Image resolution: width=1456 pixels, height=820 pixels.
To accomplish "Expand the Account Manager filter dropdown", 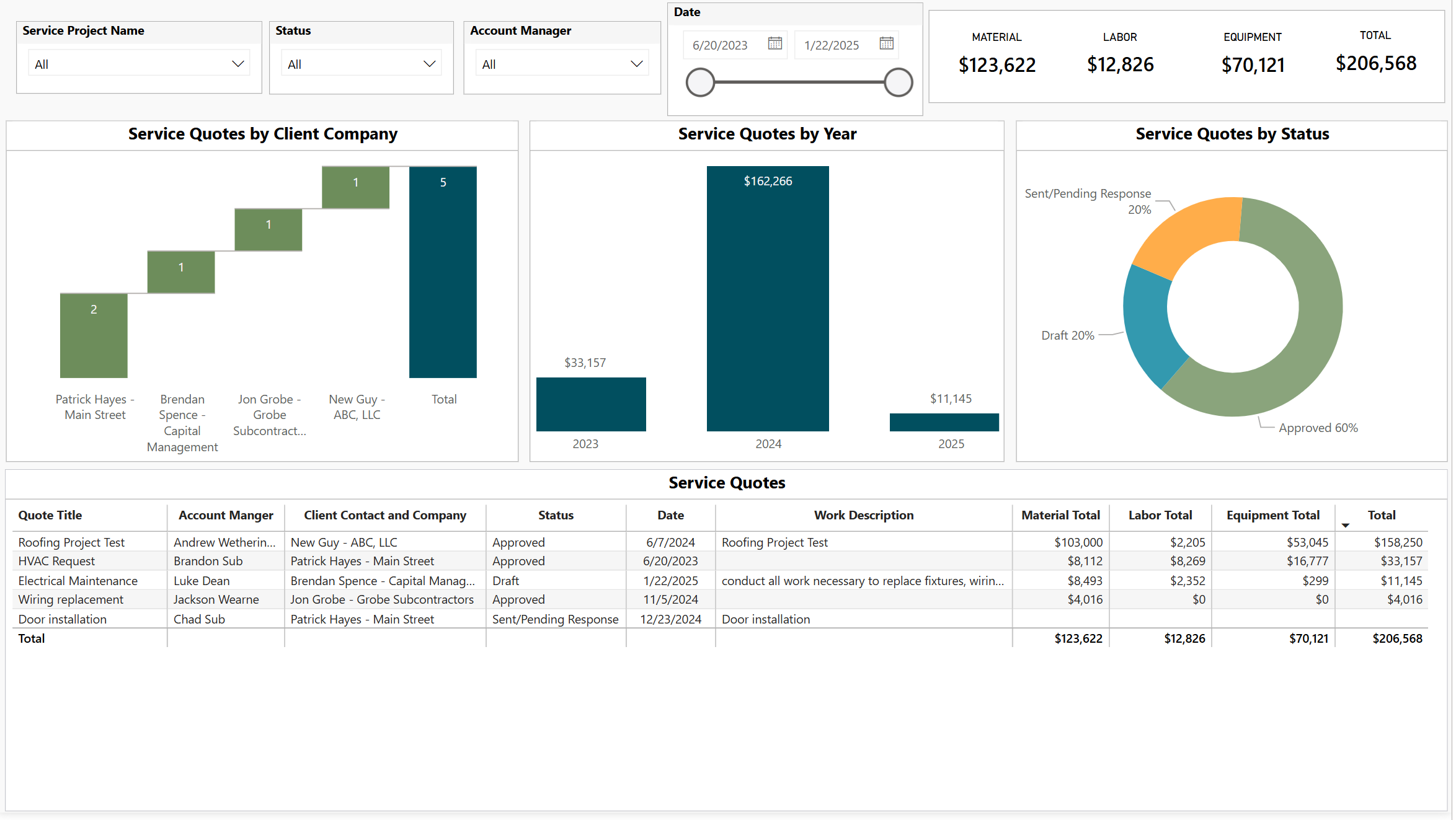I will [x=636, y=64].
